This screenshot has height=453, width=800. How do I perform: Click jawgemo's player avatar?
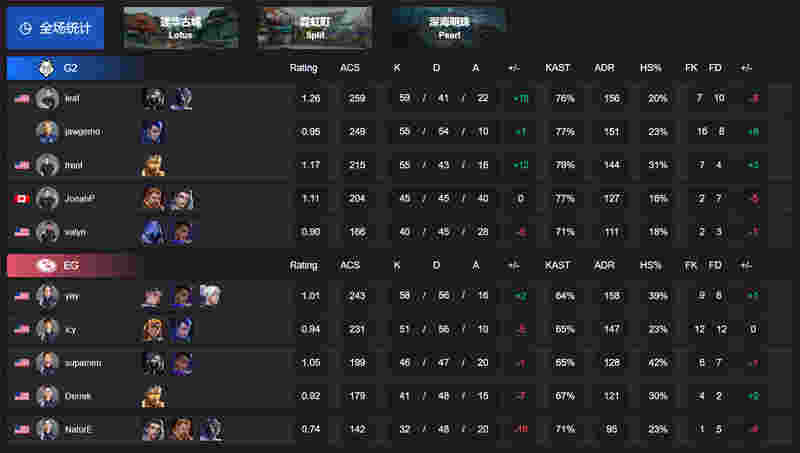coord(47,132)
